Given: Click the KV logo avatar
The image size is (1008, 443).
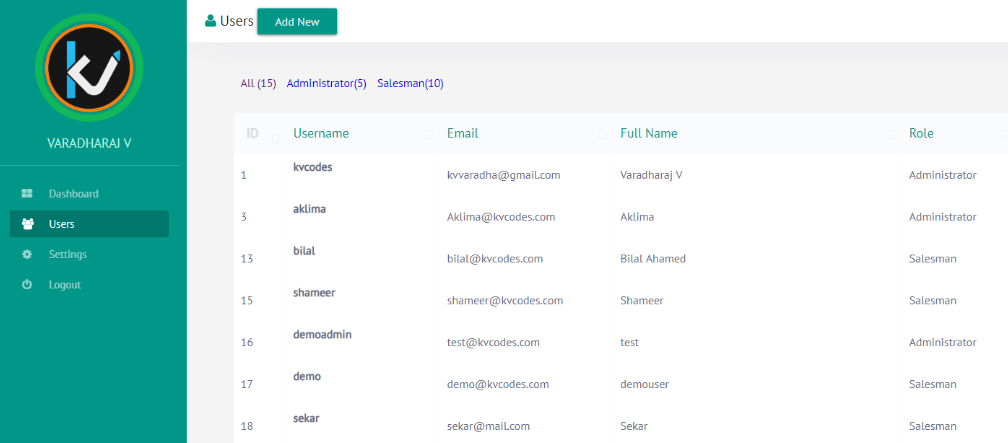Looking at the screenshot, I should click(x=89, y=68).
